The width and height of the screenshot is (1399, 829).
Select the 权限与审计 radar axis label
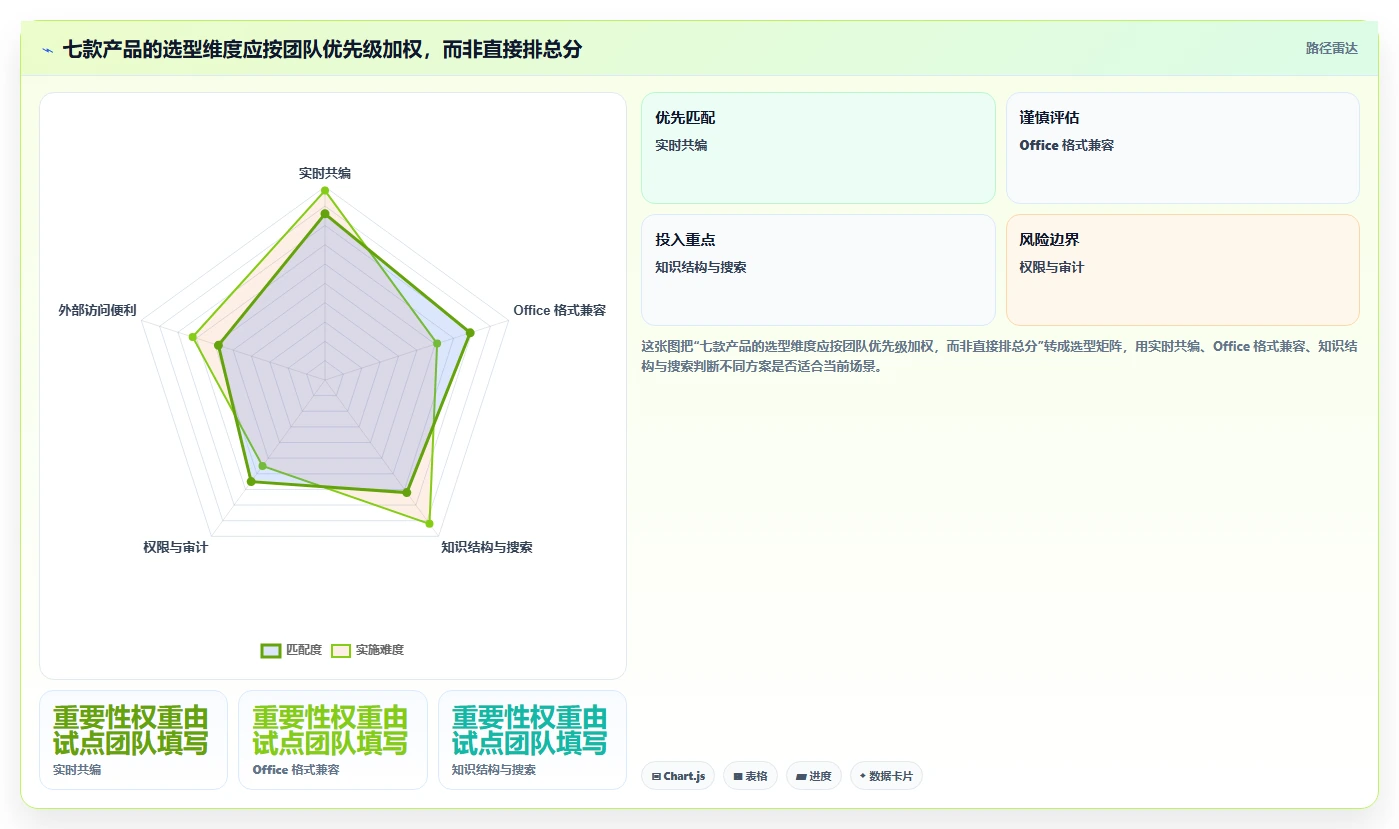click(x=175, y=547)
